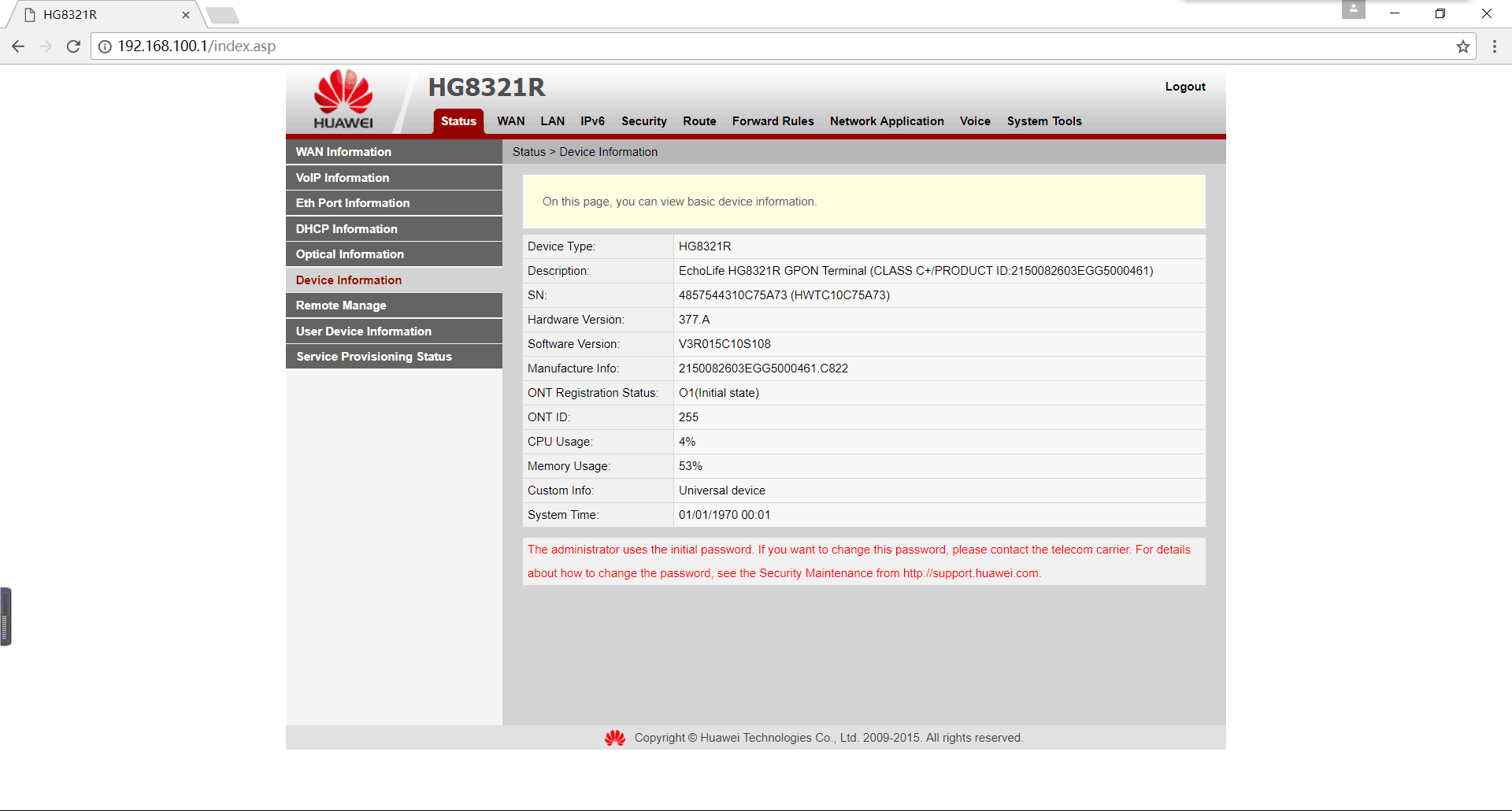
Task: Click the browser back arrow
Action: click(x=18, y=46)
